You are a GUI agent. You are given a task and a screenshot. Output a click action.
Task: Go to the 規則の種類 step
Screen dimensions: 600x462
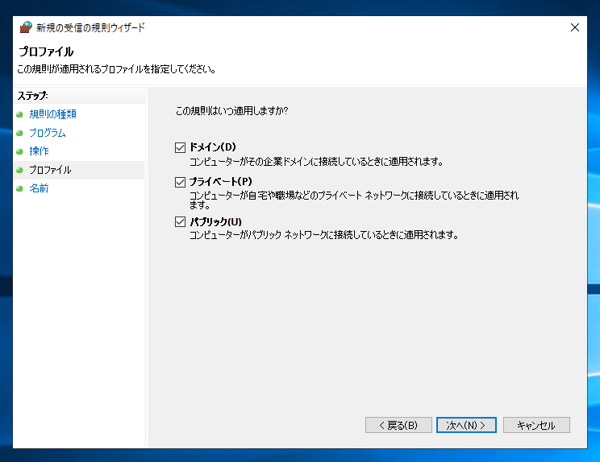53,114
